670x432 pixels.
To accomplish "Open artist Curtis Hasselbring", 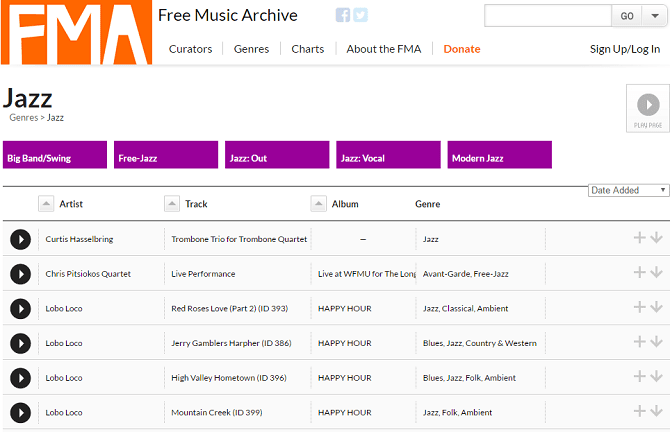I will click(79, 239).
